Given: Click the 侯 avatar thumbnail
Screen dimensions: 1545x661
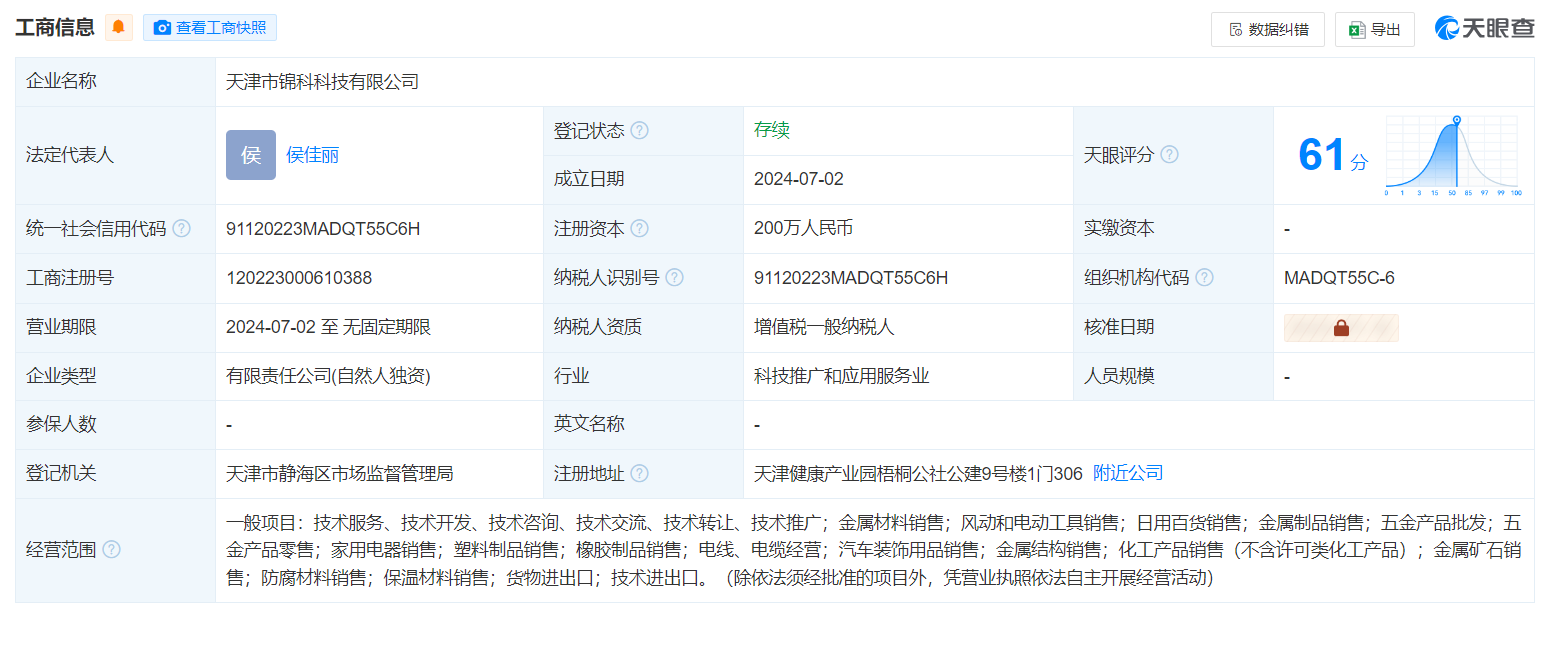Looking at the screenshot, I should pos(251,155).
